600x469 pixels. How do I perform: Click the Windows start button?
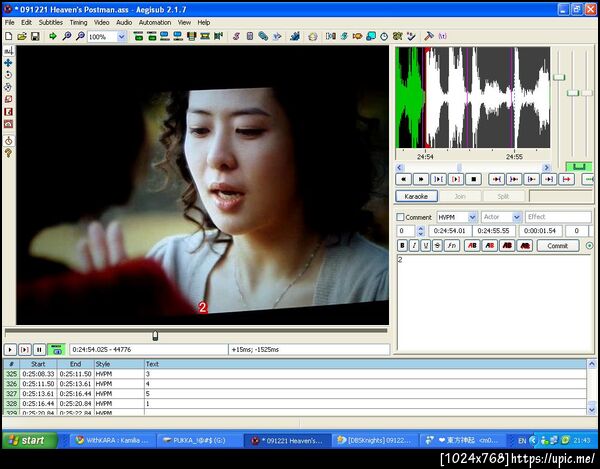[x=30, y=440]
